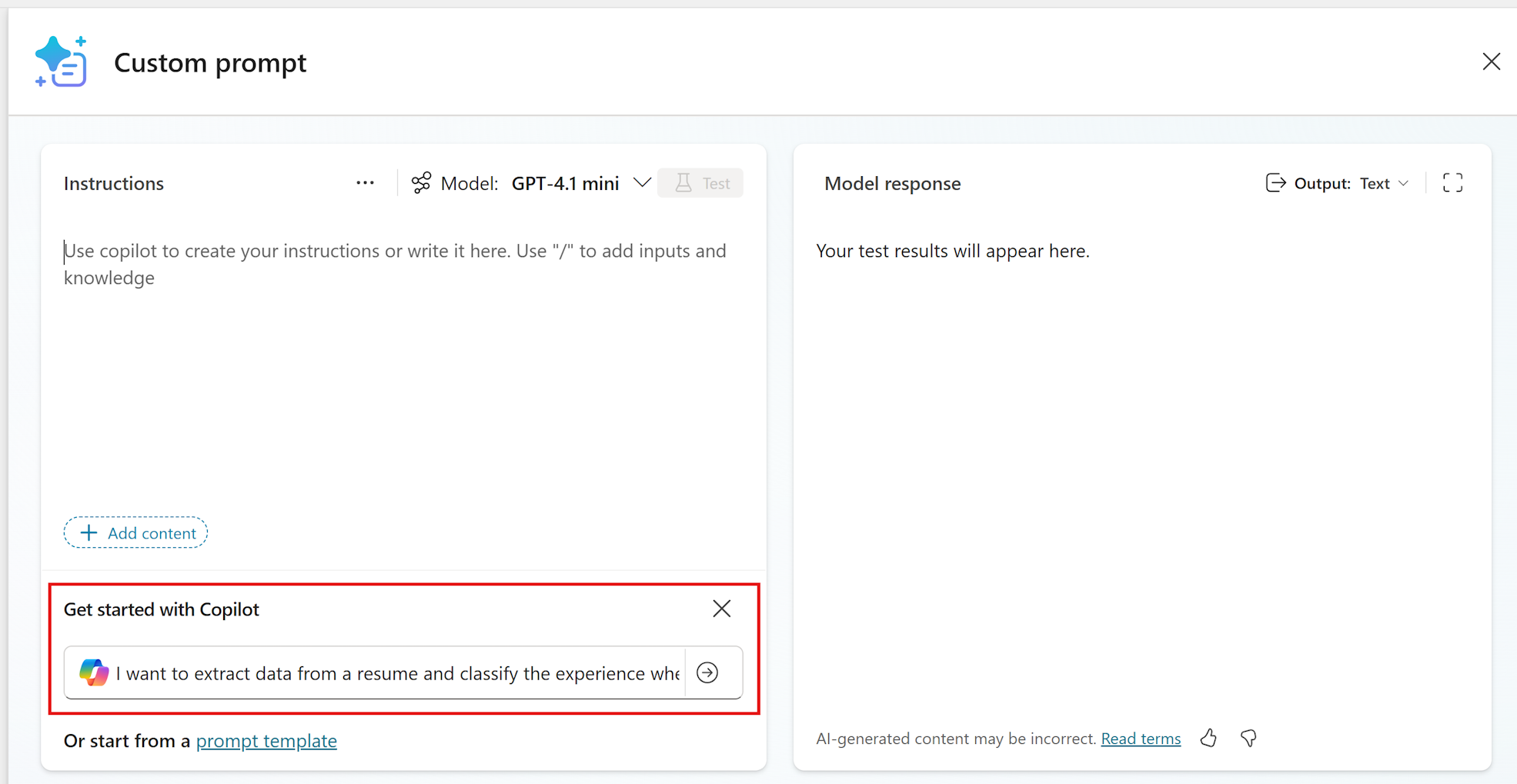Open more options for Instructions
Screen dimensions: 1517x784
pyautogui.click(x=365, y=182)
